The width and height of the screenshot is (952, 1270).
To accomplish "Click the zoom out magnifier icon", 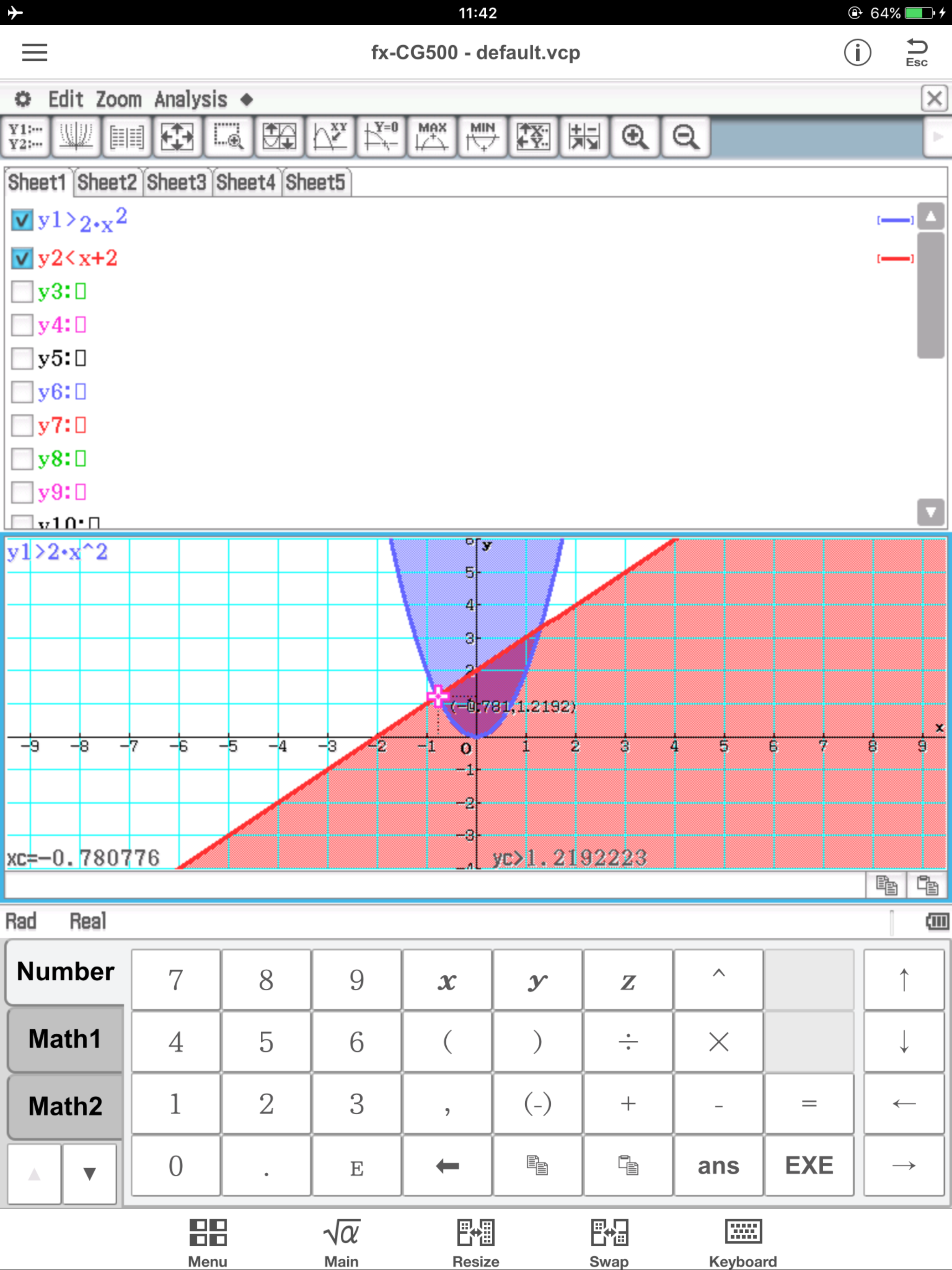I will 686,137.
